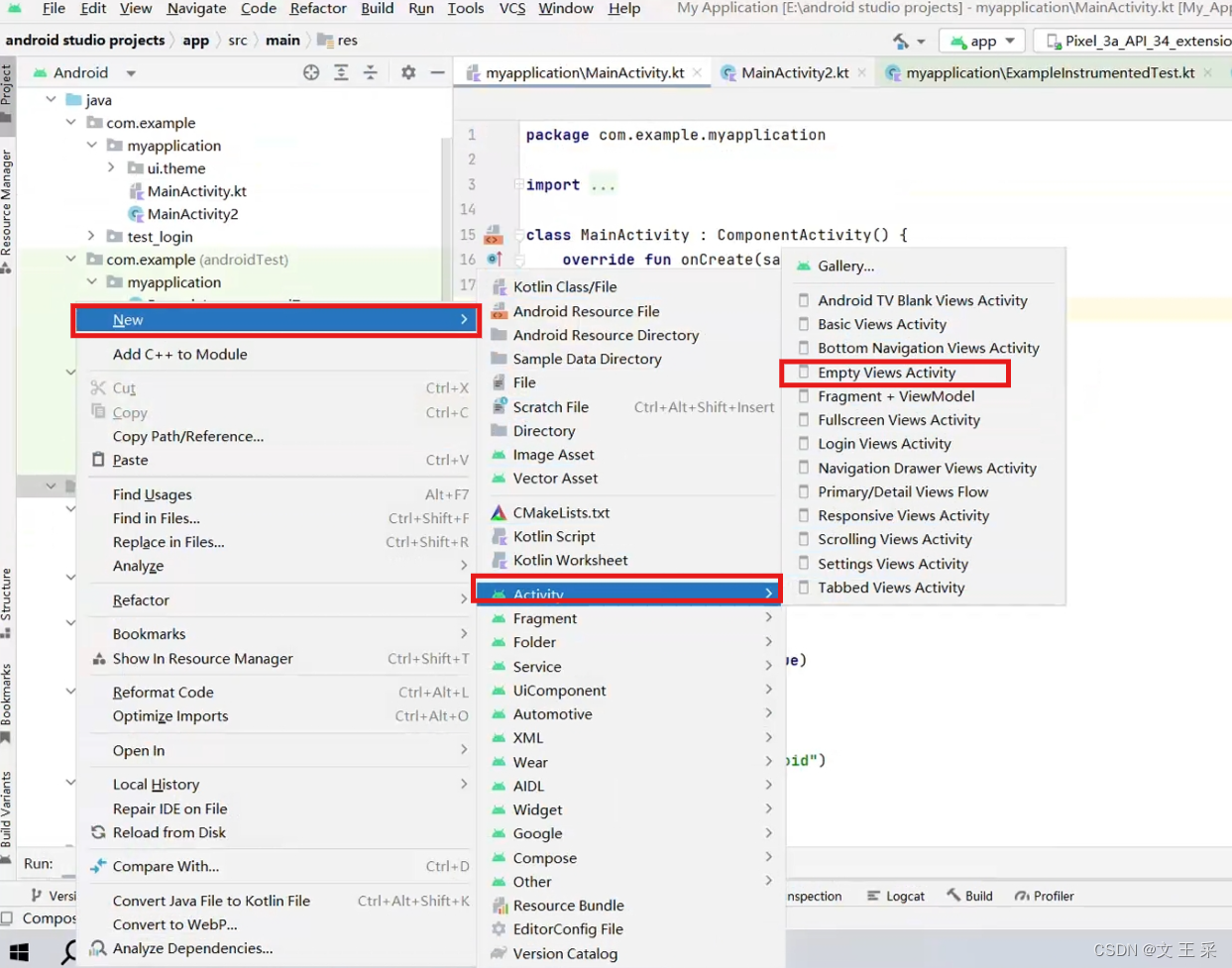Screen dimensions: 1232x968
Task: Click the taskbar search magnifier
Action: 69,952
